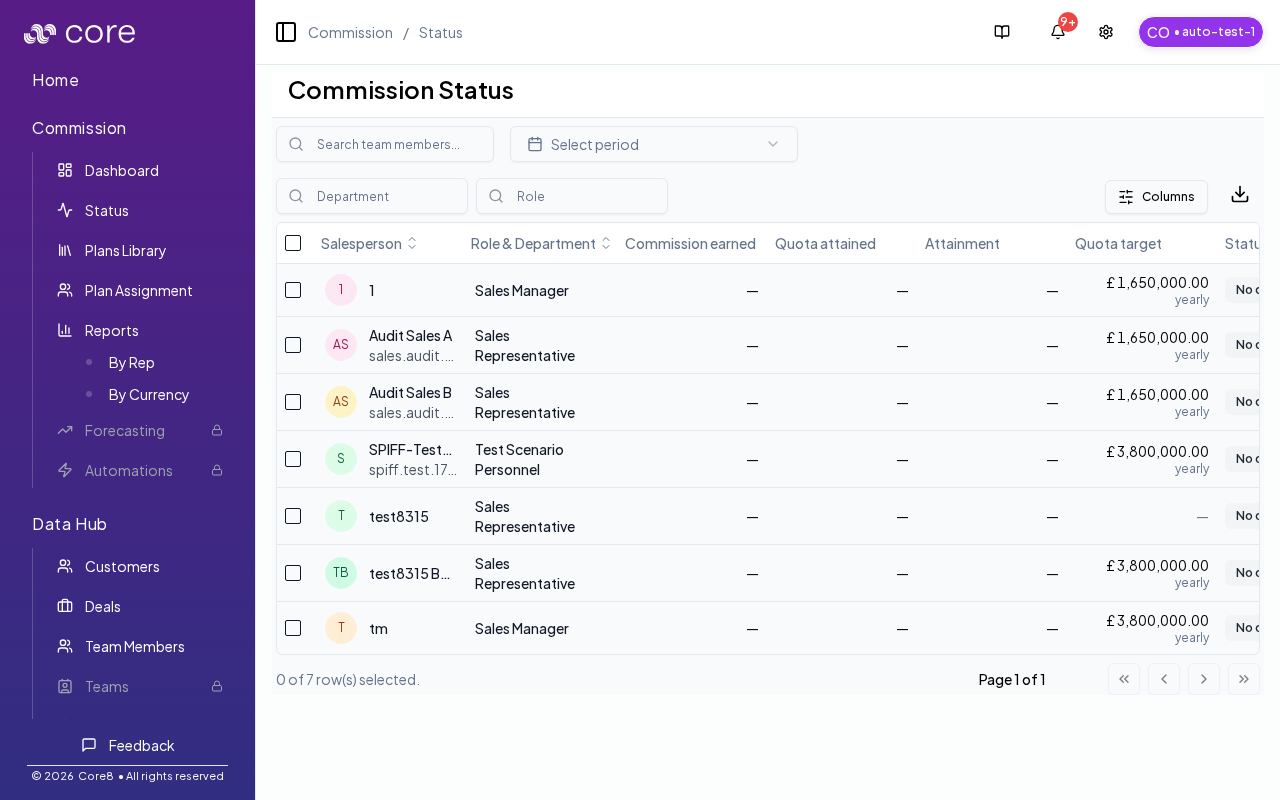Click the Department filter field
Screen dimensions: 1280x800
coord(372,196)
